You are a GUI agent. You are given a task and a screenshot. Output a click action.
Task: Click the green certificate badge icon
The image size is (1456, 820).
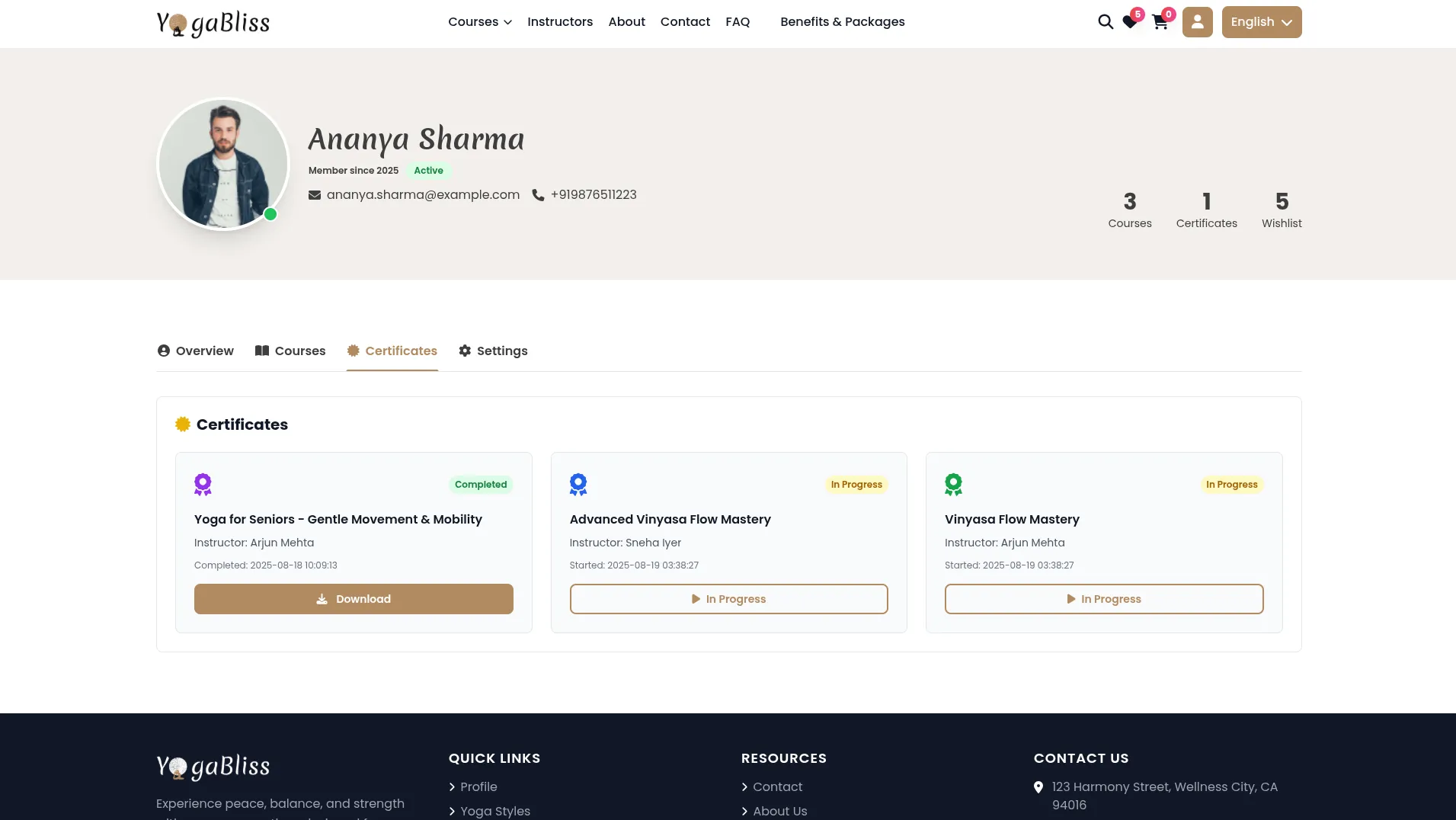[953, 485]
